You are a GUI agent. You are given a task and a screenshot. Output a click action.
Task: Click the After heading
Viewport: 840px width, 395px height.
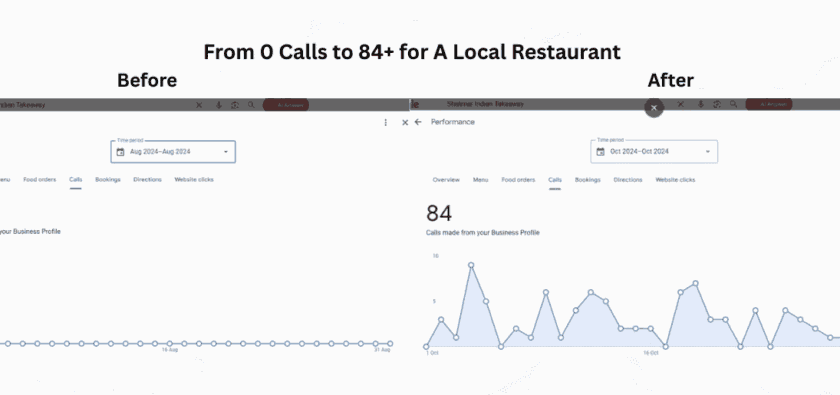point(671,80)
